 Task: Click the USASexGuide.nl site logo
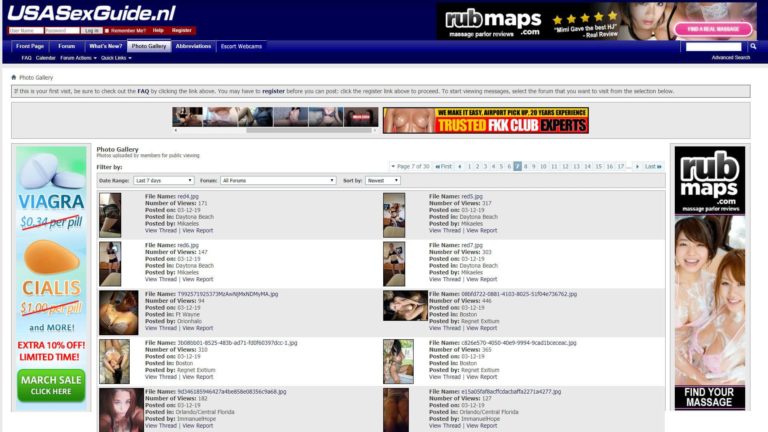92,13
